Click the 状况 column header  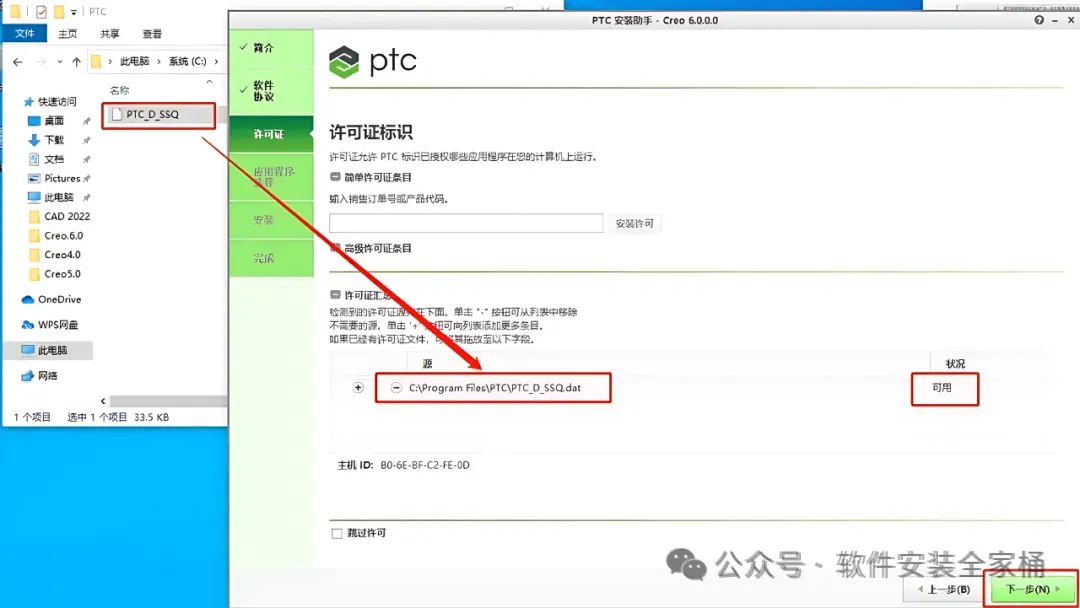(955, 364)
